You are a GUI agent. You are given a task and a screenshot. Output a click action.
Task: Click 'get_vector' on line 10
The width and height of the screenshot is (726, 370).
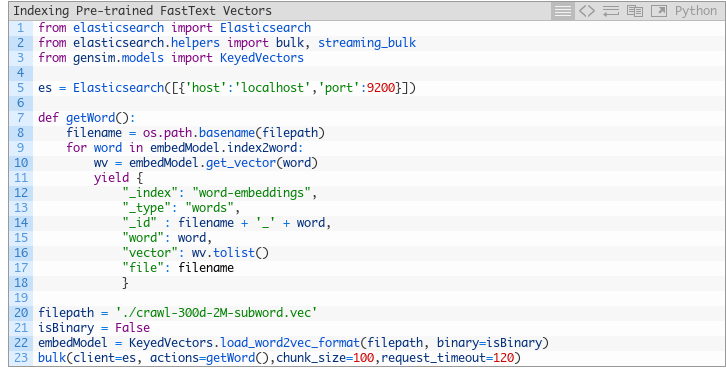[x=241, y=163]
